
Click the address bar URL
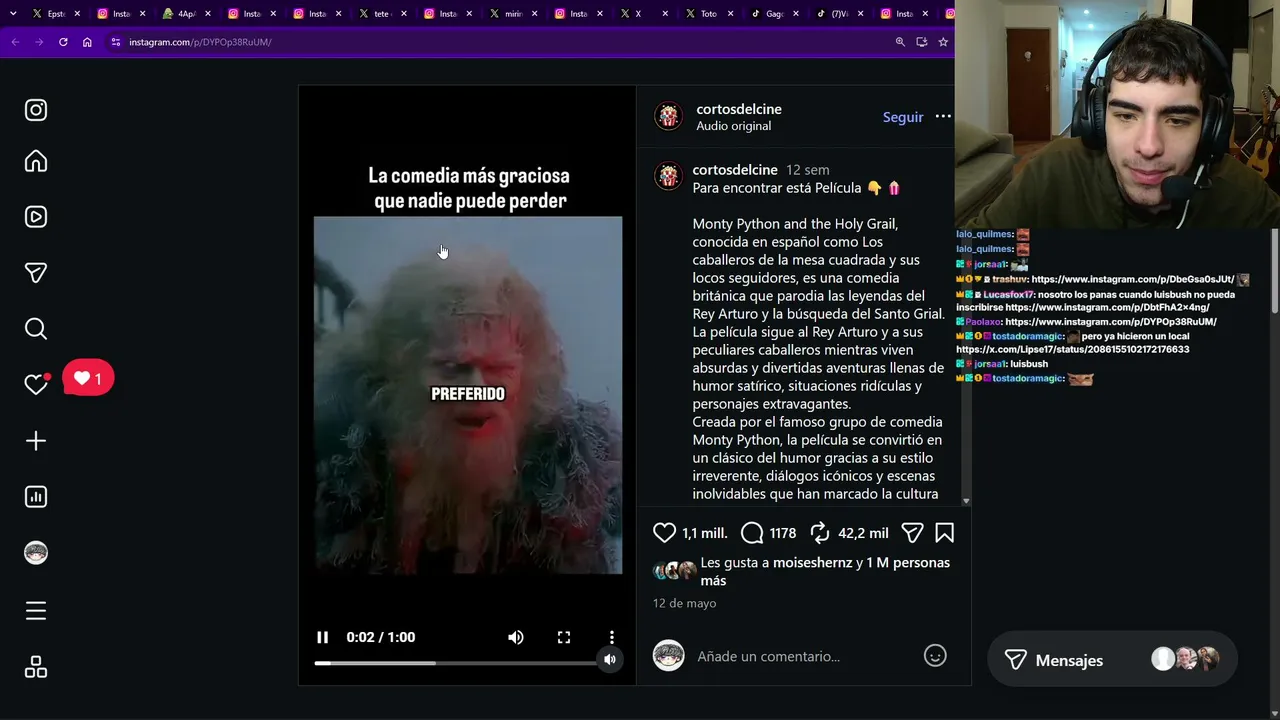(200, 42)
